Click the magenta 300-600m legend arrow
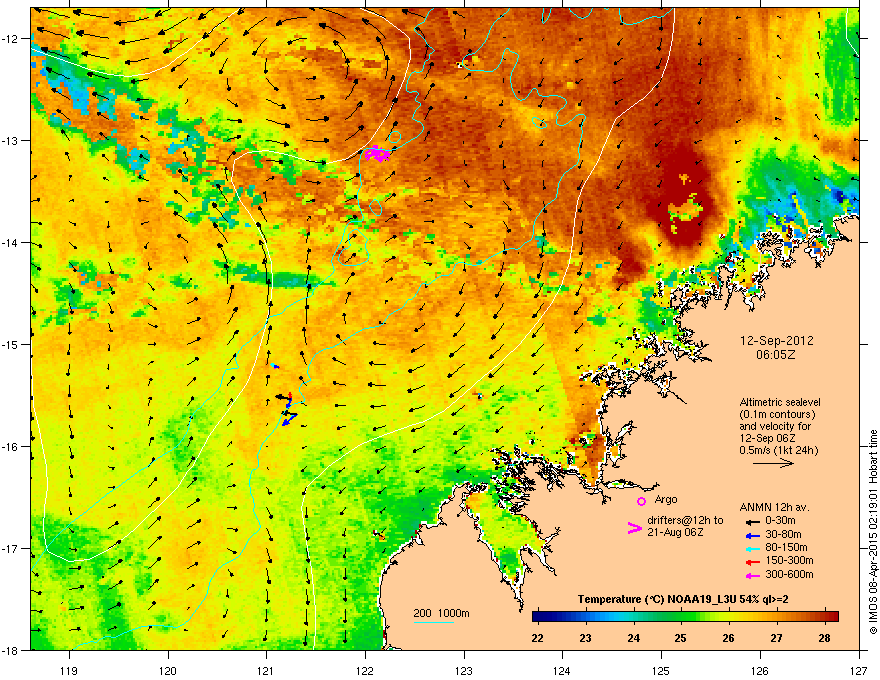The image size is (880, 680). pyautogui.click(x=752, y=576)
